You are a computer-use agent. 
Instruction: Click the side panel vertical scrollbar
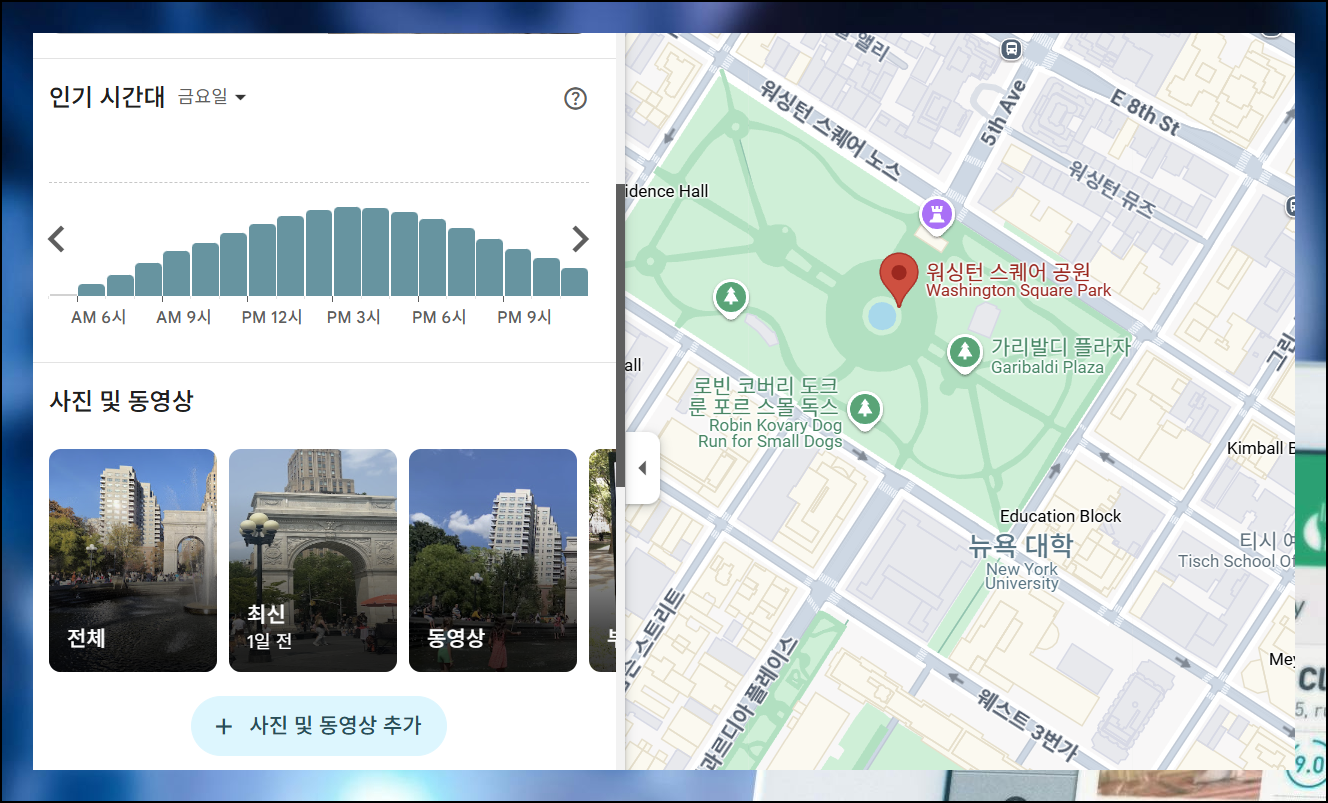point(620,335)
